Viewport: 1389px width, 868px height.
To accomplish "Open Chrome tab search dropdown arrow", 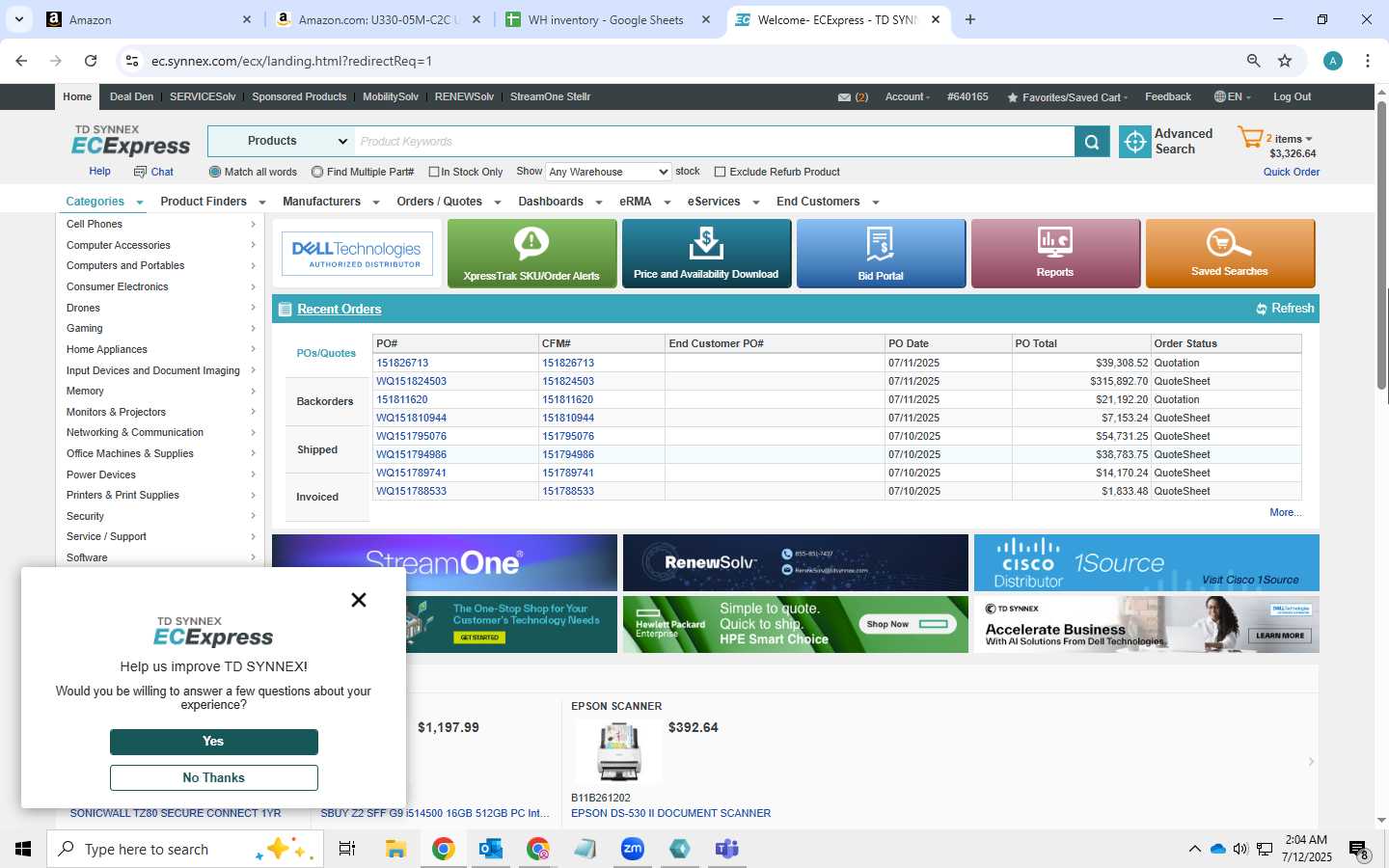I will [18, 19].
